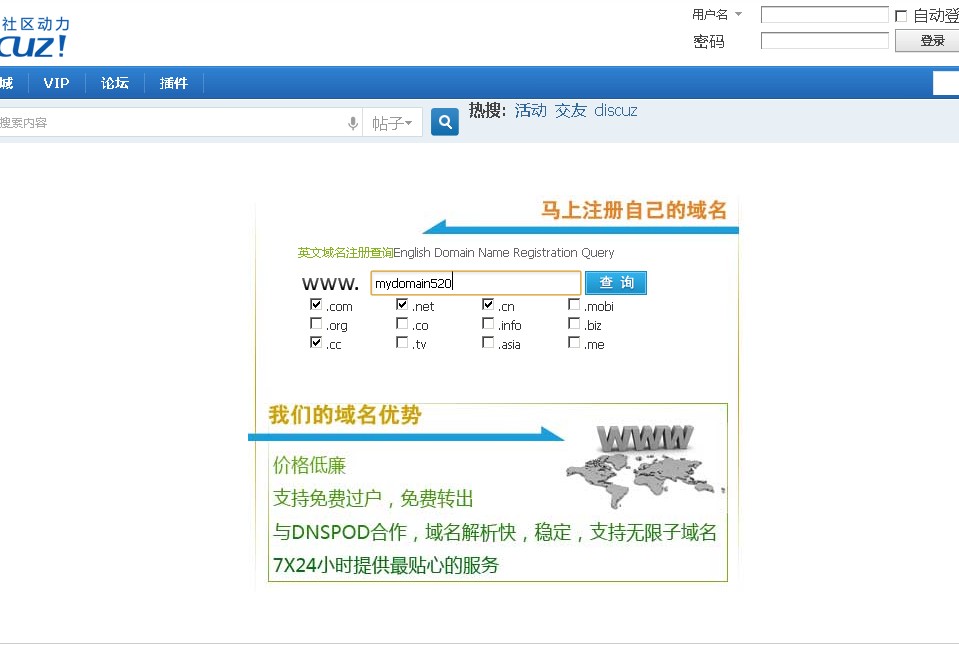The height and width of the screenshot is (648, 959).
Task: Uncheck the .com domain checkbox
Action: pos(316,304)
